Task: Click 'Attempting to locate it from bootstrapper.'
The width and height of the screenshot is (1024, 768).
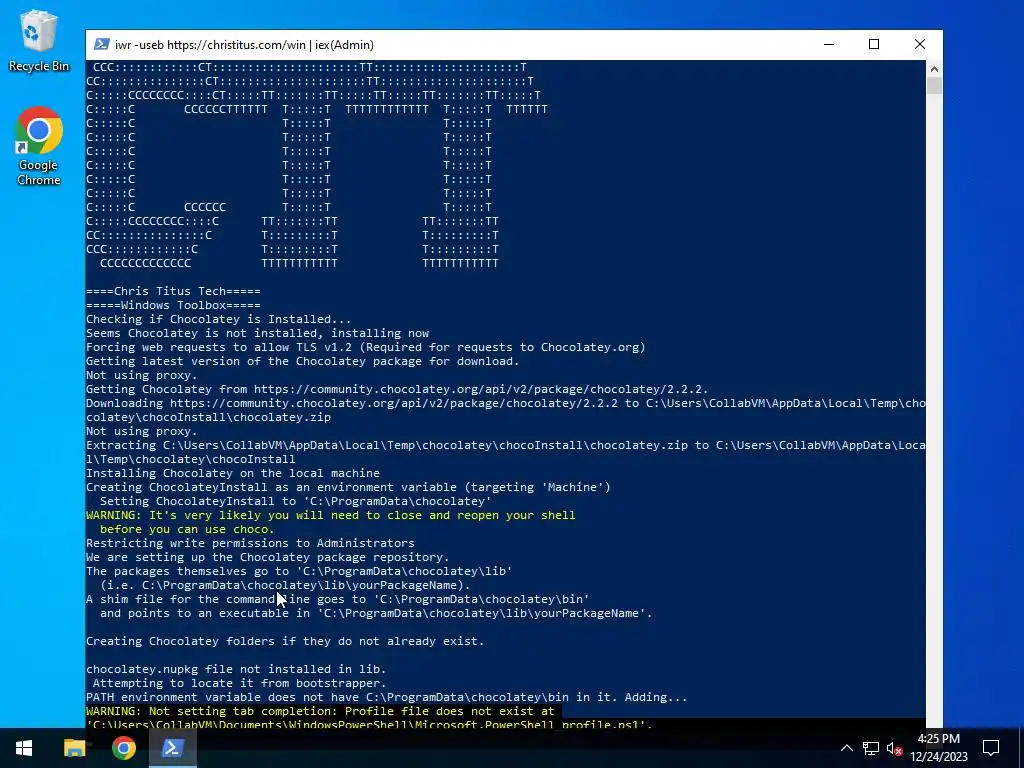Action: pyautogui.click(x=240, y=683)
